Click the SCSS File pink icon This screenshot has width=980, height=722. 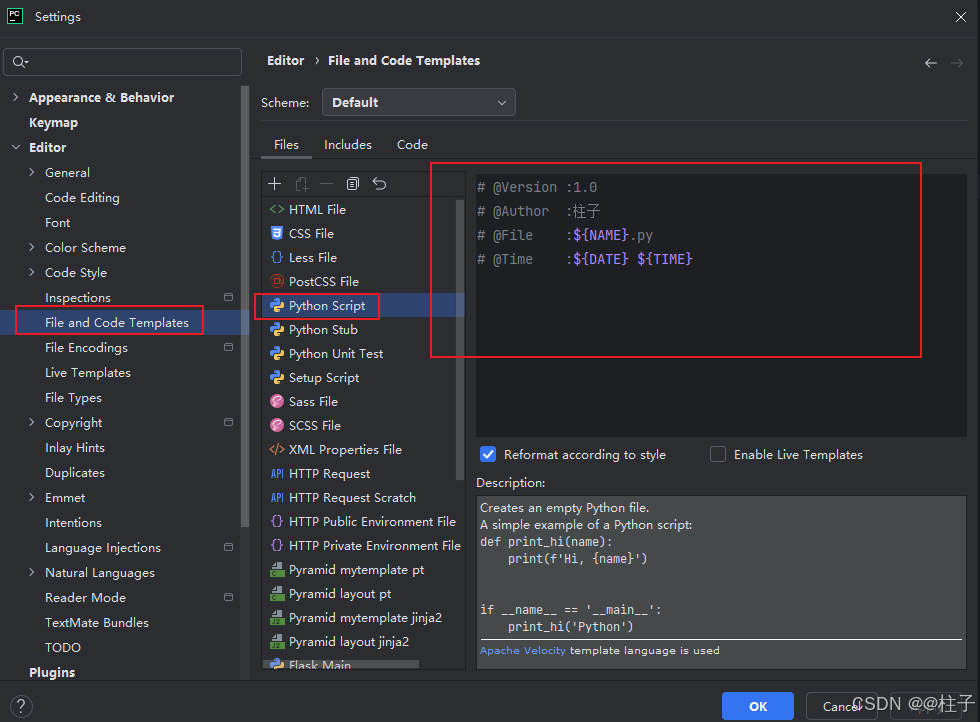point(277,425)
